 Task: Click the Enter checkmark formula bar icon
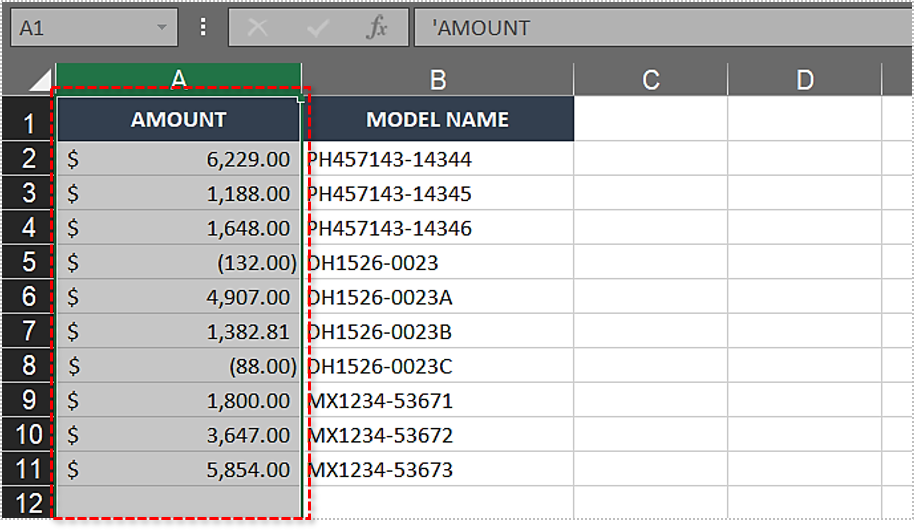click(x=318, y=27)
